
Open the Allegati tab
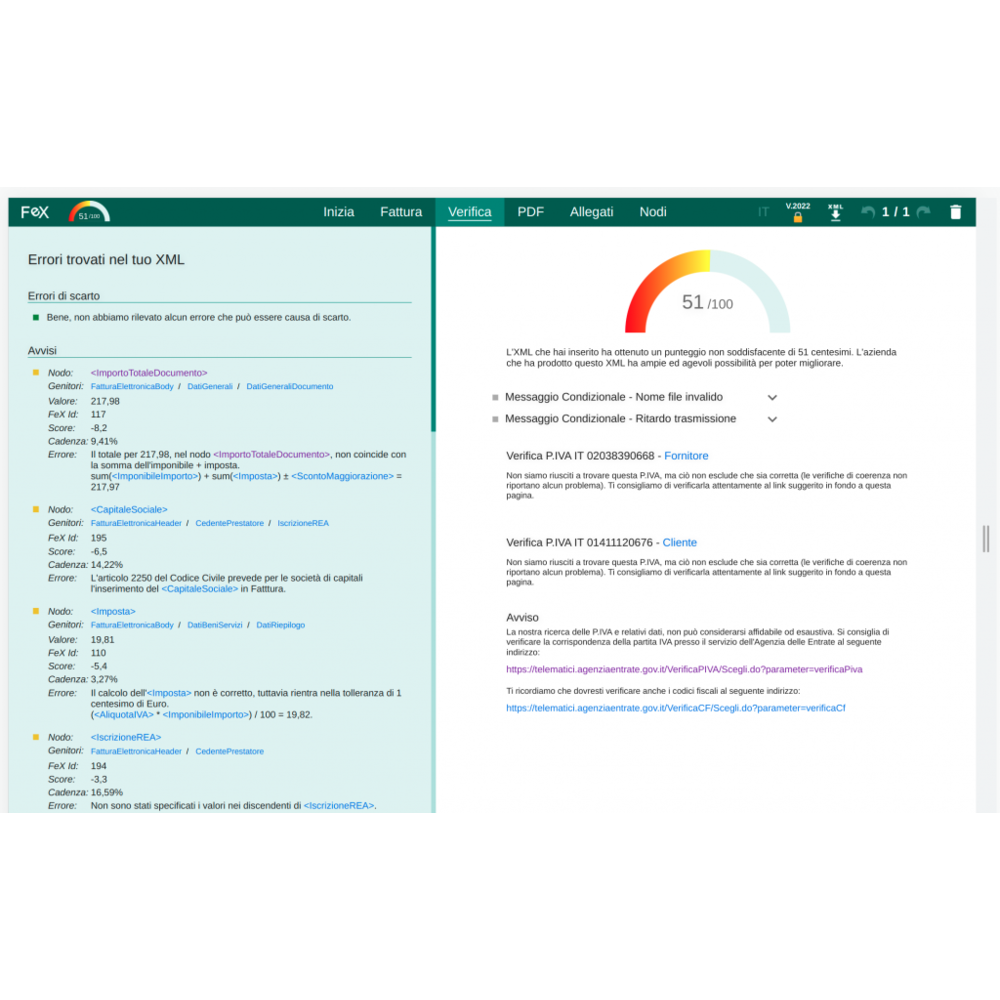point(591,212)
